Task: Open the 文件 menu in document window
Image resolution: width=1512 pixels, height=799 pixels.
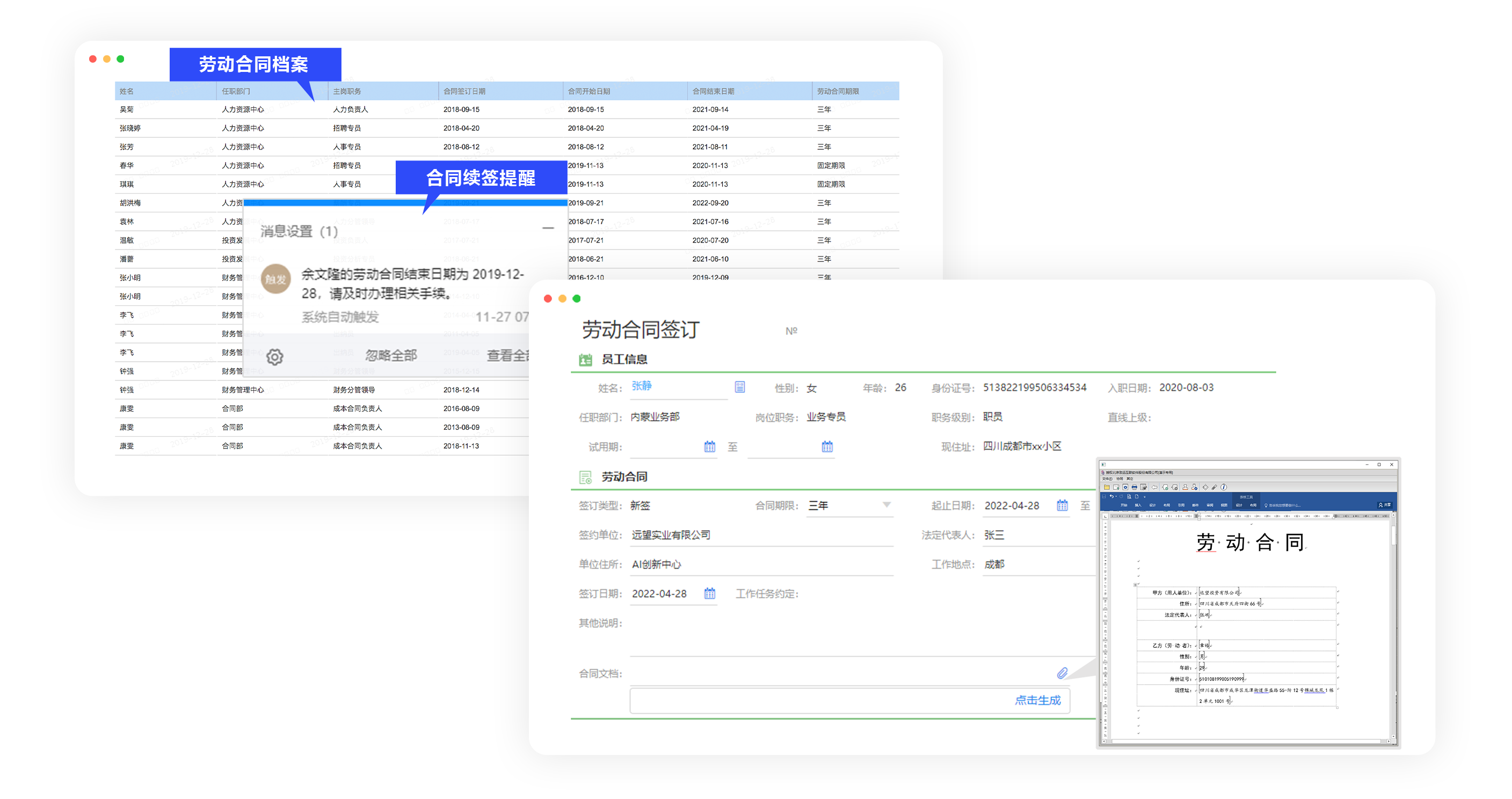Action: pos(1107,479)
